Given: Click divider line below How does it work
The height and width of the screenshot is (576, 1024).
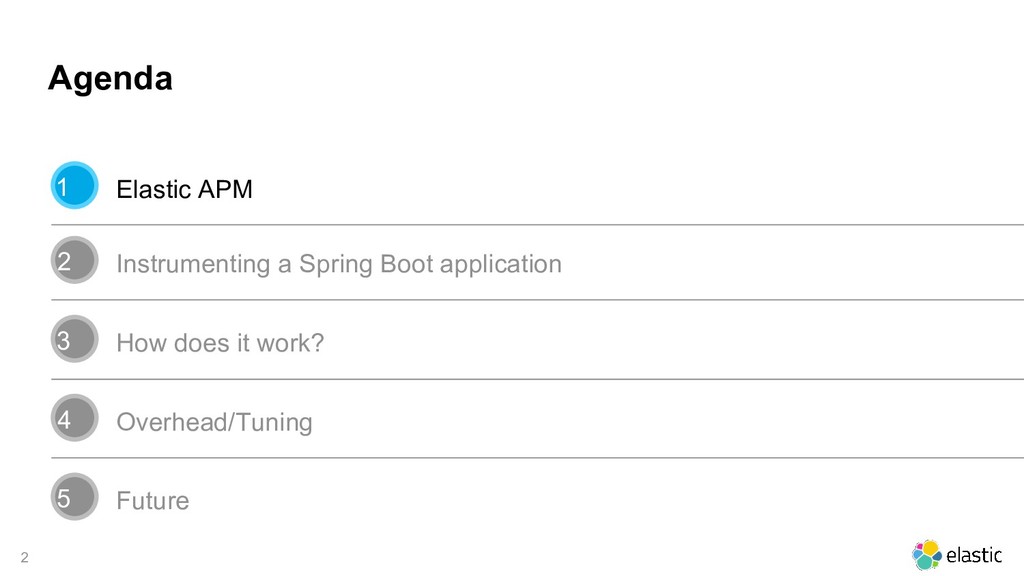Looking at the screenshot, I should pyautogui.click(x=537, y=379).
